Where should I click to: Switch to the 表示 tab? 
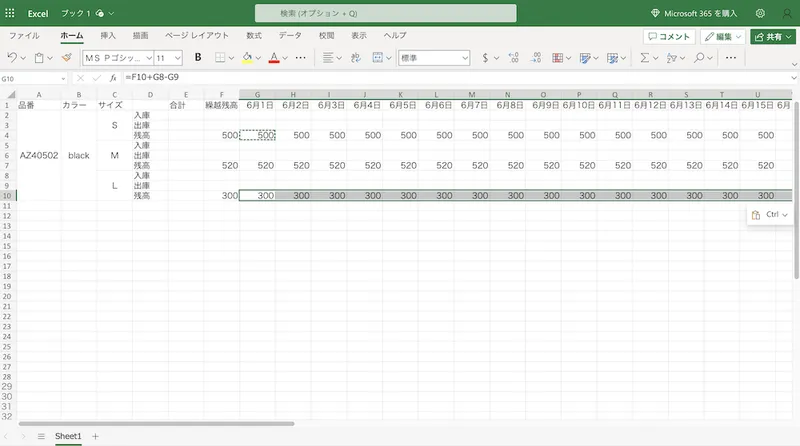coord(359,36)
